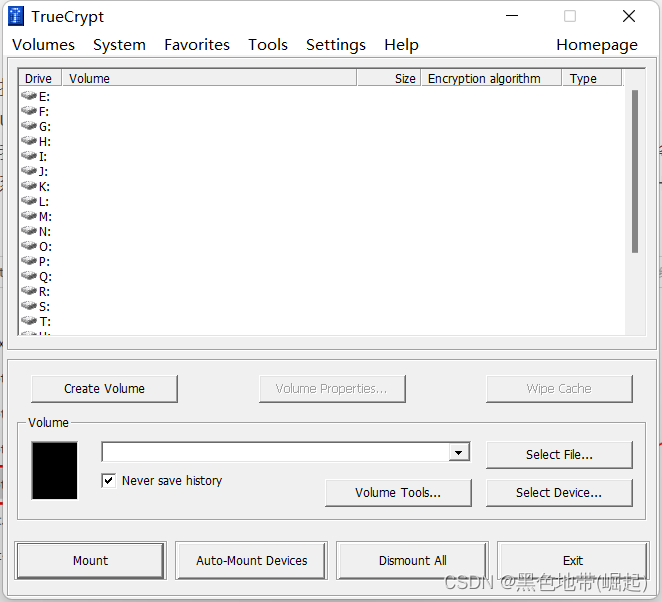Select the M: drive letter text
The image size is (662, 602).
(45, 217)
